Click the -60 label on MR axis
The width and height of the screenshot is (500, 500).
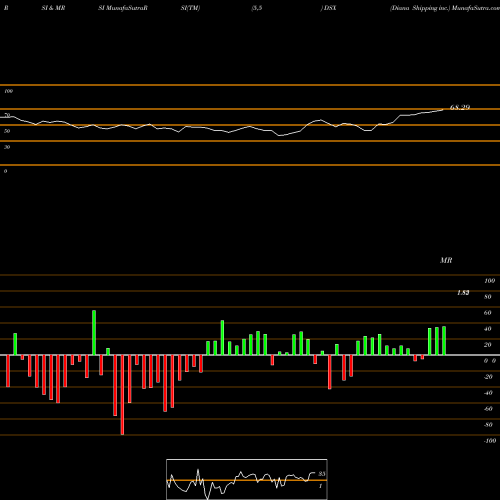[x=488, y=409]
